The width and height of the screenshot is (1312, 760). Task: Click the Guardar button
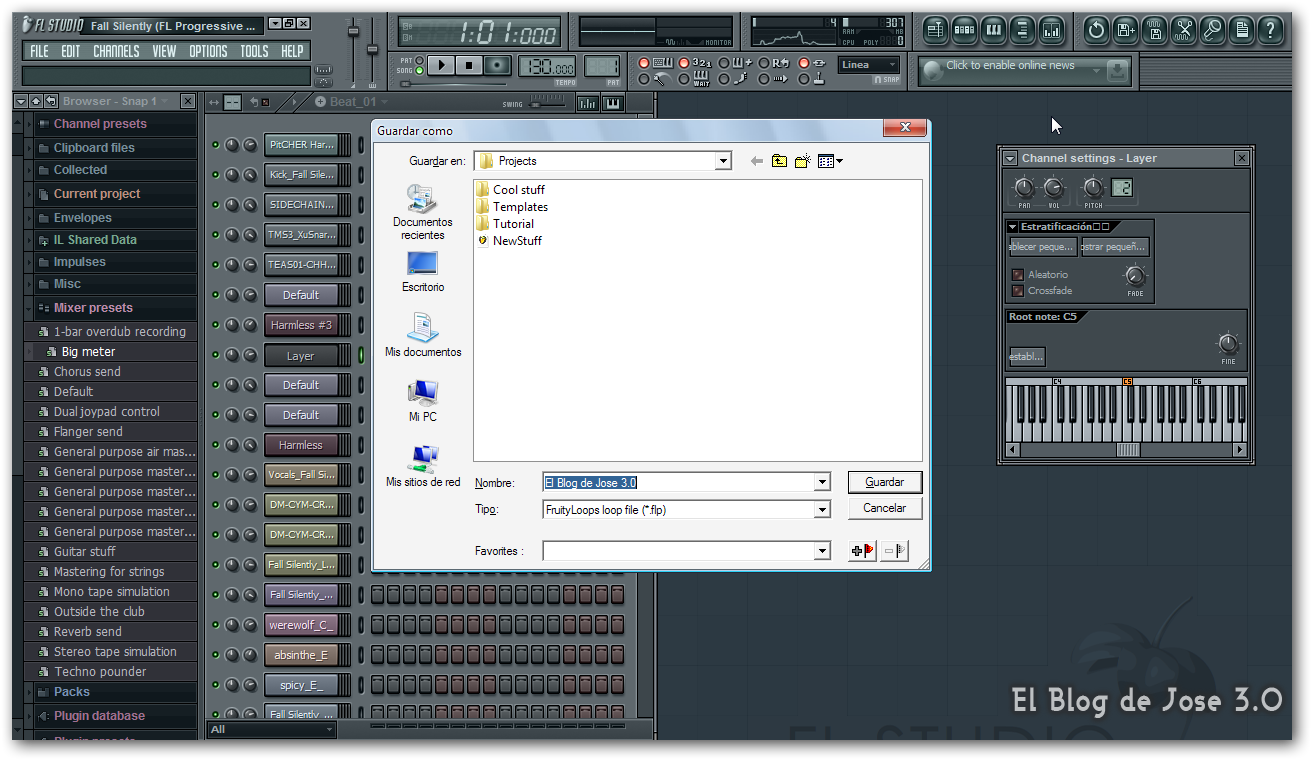tap(884, 482)
